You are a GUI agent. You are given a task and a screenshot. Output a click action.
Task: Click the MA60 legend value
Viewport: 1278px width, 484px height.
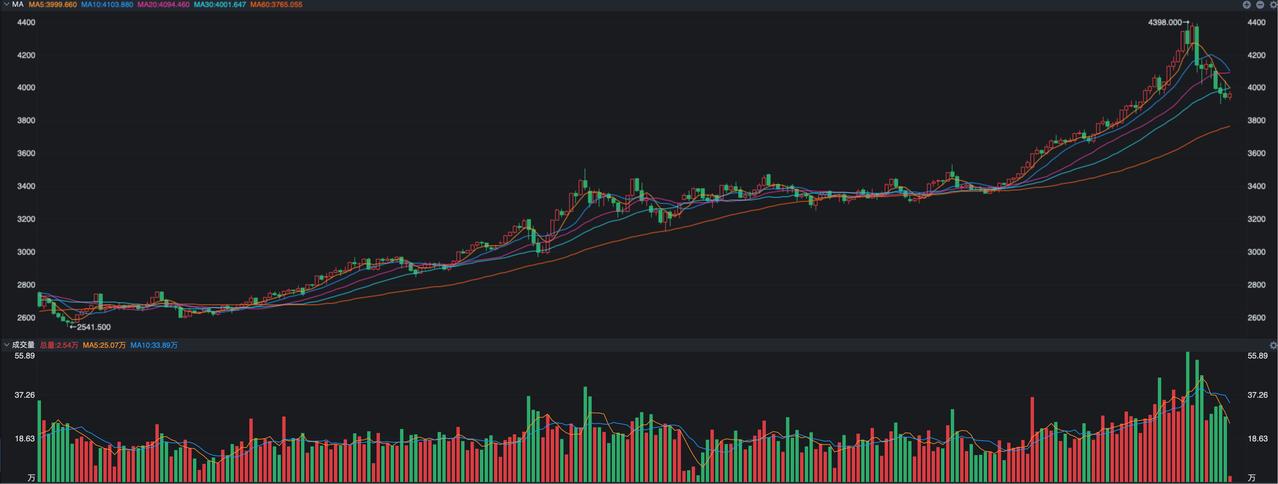[x=276, y=5]
